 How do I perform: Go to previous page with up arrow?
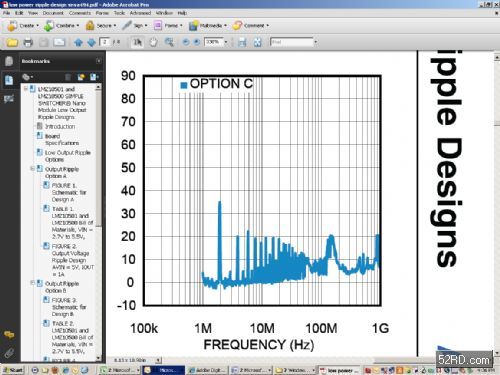point(78,42)
